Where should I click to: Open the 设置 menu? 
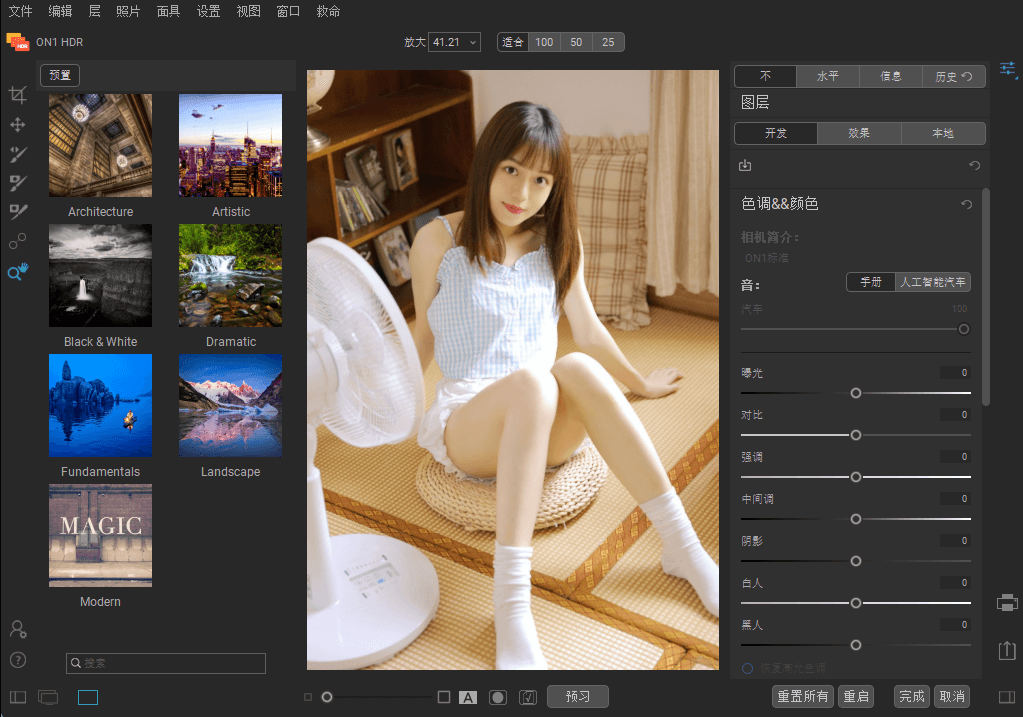click(x=208, y=11)
